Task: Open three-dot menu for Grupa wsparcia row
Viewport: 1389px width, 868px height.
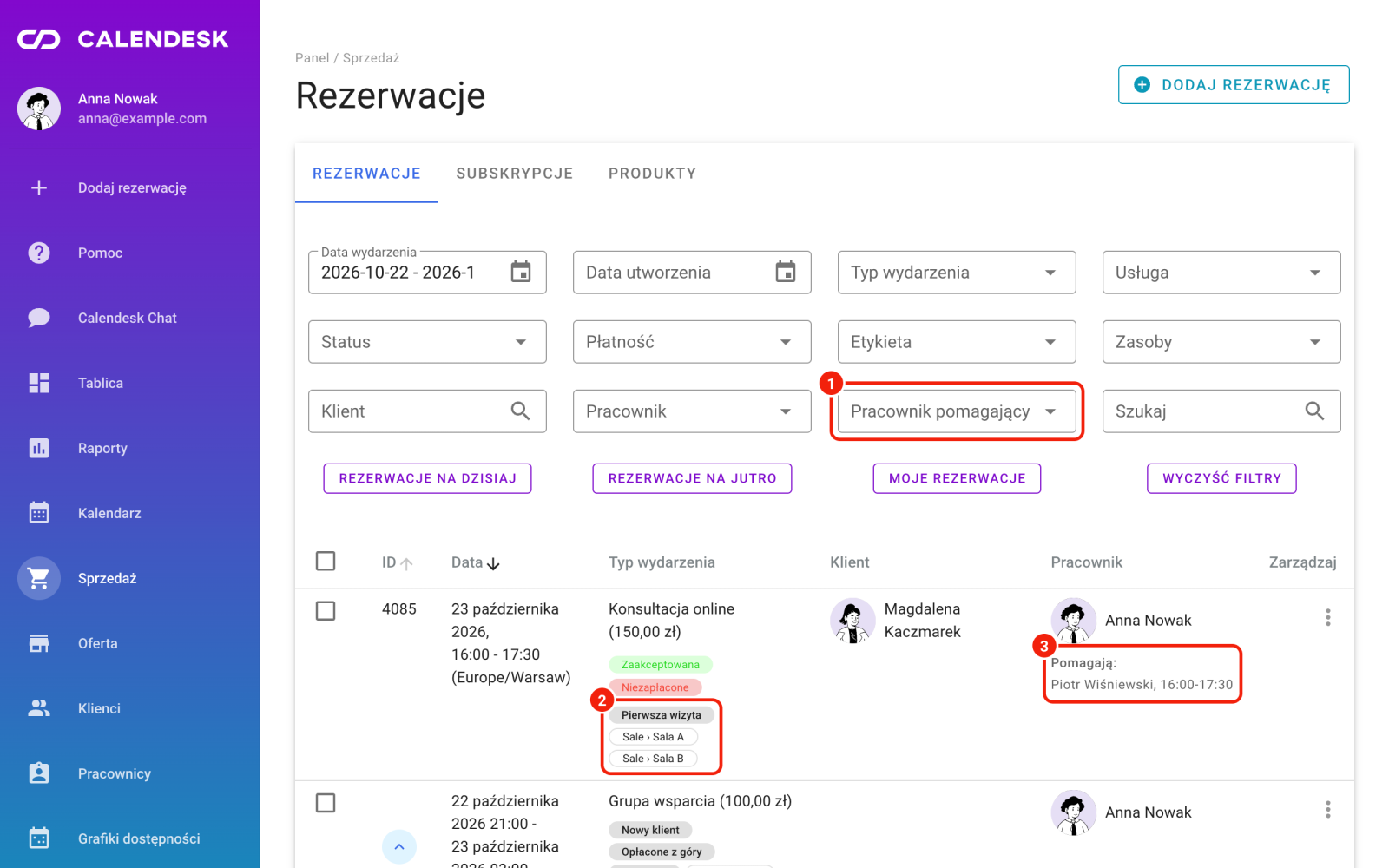Action: (1328, 810)
